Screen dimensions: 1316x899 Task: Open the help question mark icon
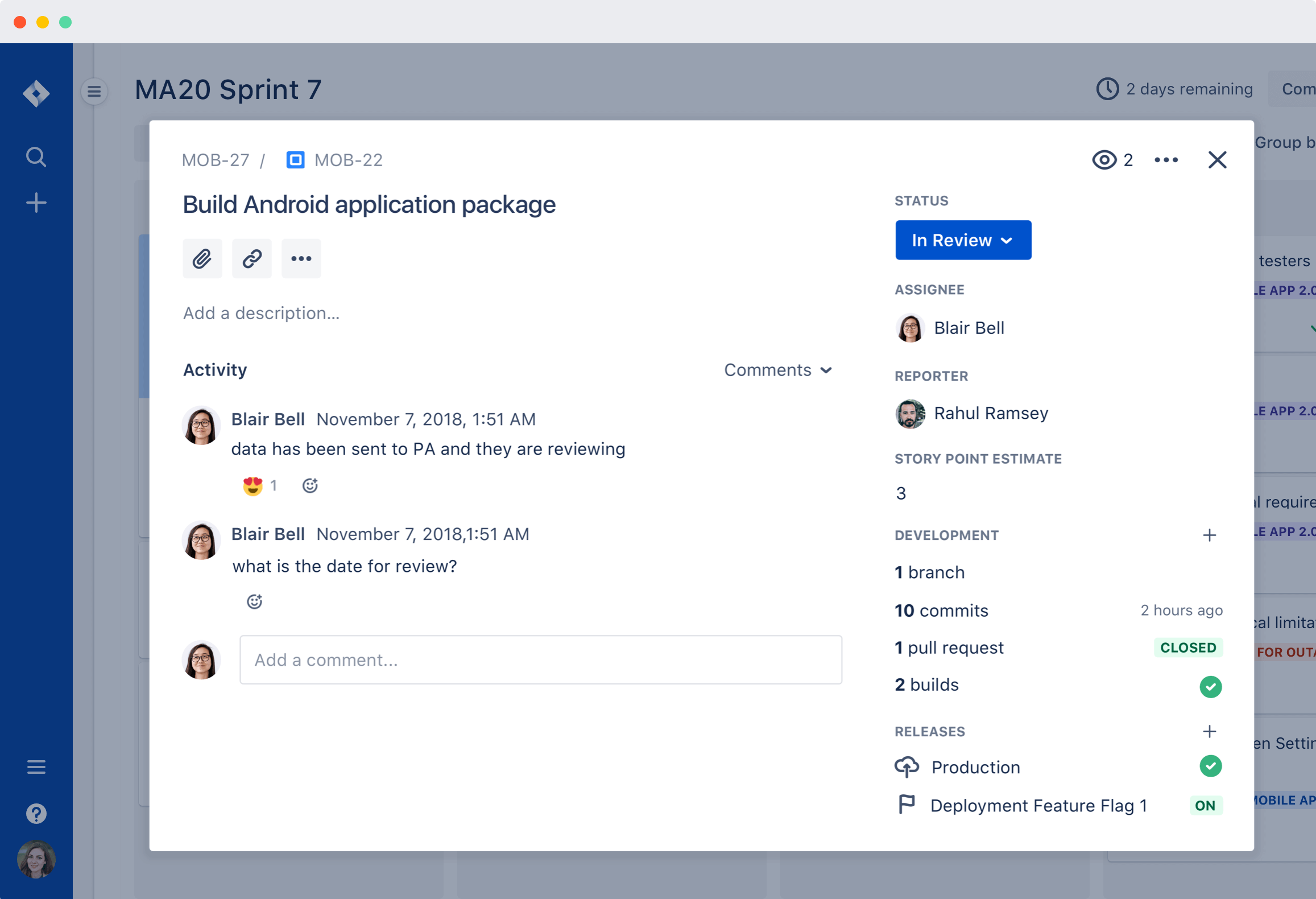36,814
